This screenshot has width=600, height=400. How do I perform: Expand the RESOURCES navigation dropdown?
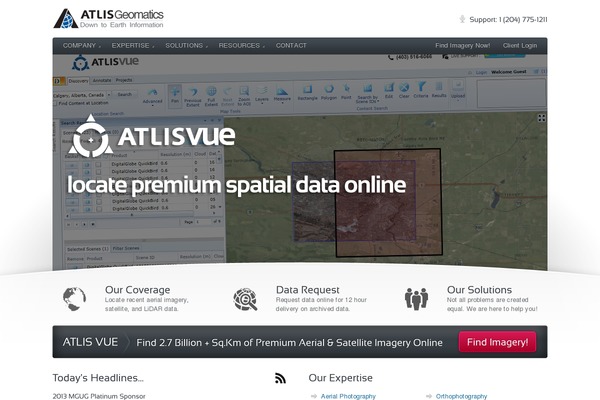click(x=241, y=46)
